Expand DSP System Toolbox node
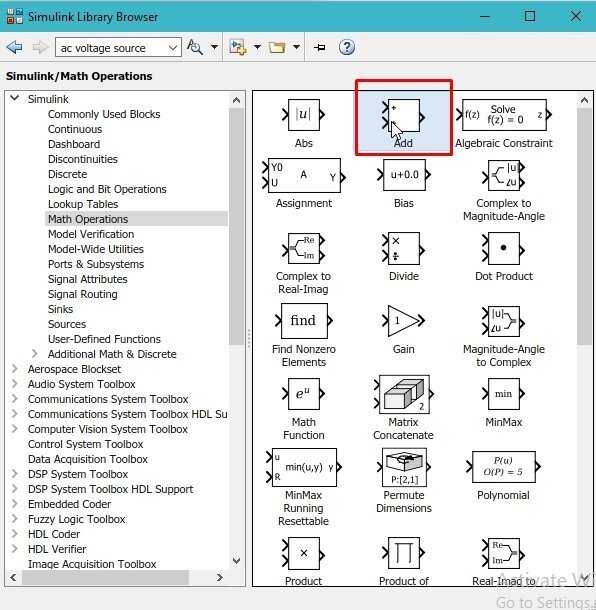This screenshot has height=610, width=596. (x=15, y=473)
